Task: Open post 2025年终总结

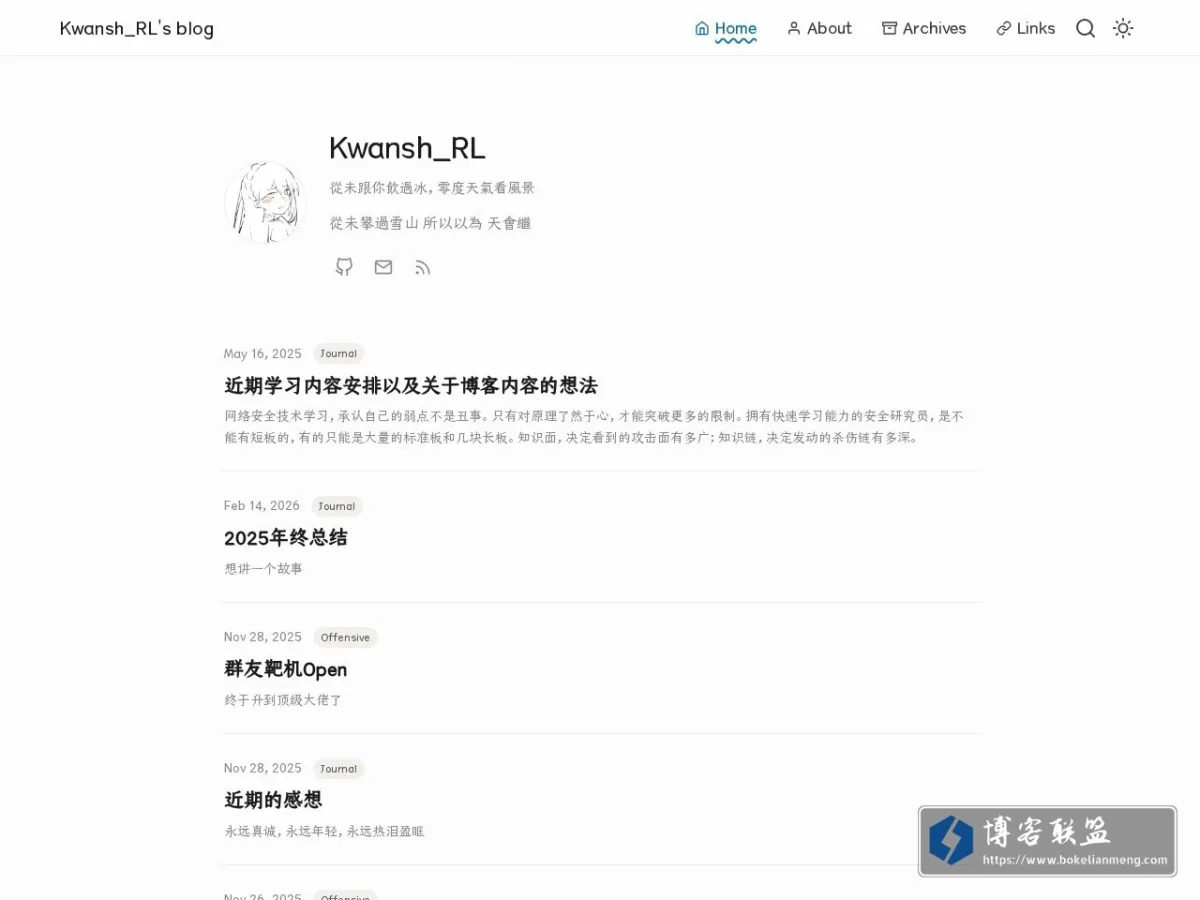Action: point(286,537)
